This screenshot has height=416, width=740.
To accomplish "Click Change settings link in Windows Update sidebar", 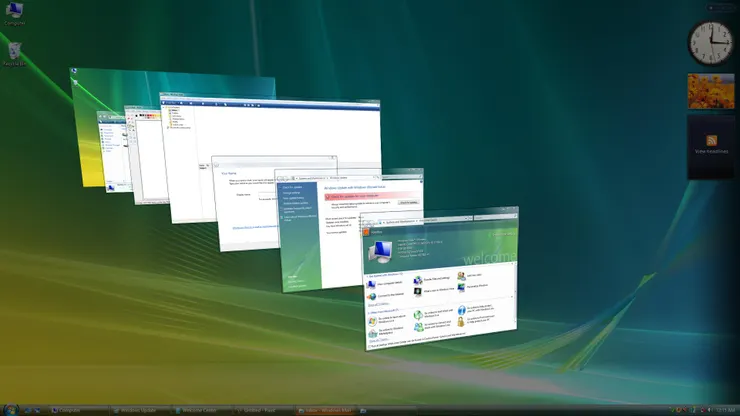I will (x=291, y=193).
